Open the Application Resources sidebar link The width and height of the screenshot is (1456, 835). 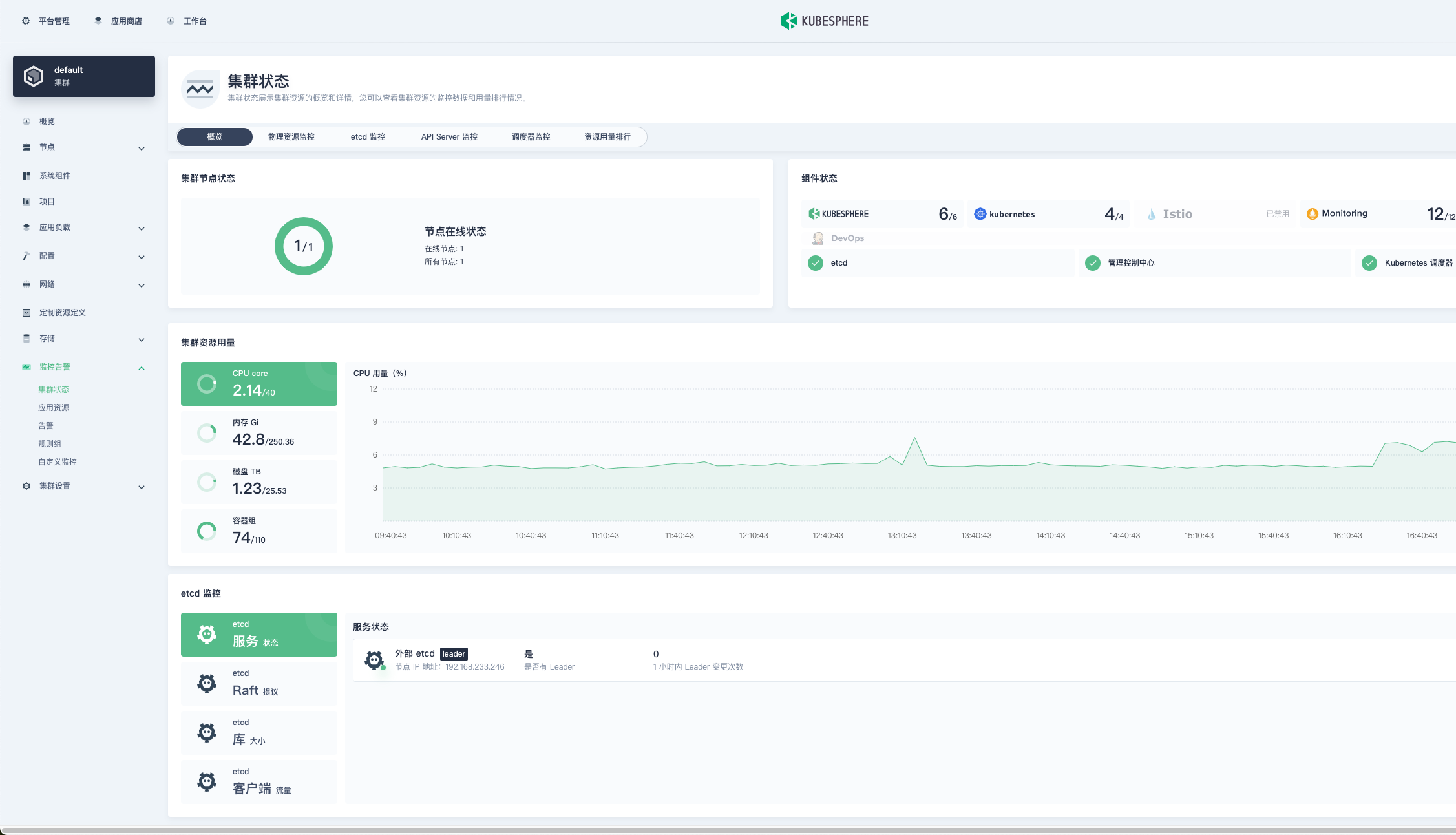pyautogui.click(x=54, y=408)
